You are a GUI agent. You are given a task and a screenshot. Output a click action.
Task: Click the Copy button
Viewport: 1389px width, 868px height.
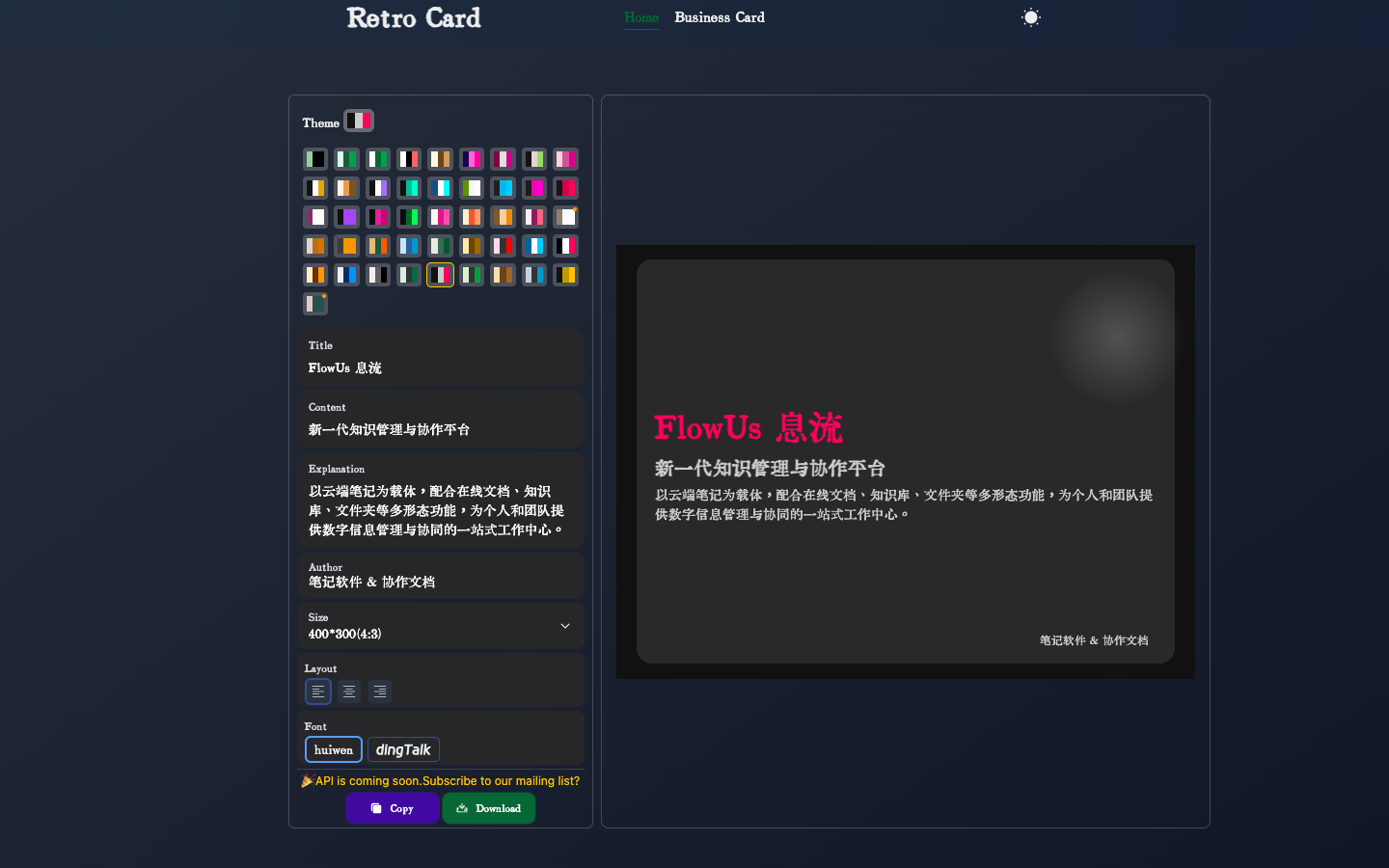pyautogui.click(x=393, y=808)
